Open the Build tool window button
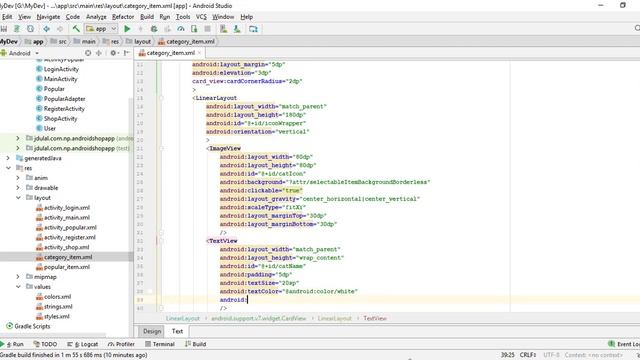The image size is (640, 360). [x=196, y=344]
